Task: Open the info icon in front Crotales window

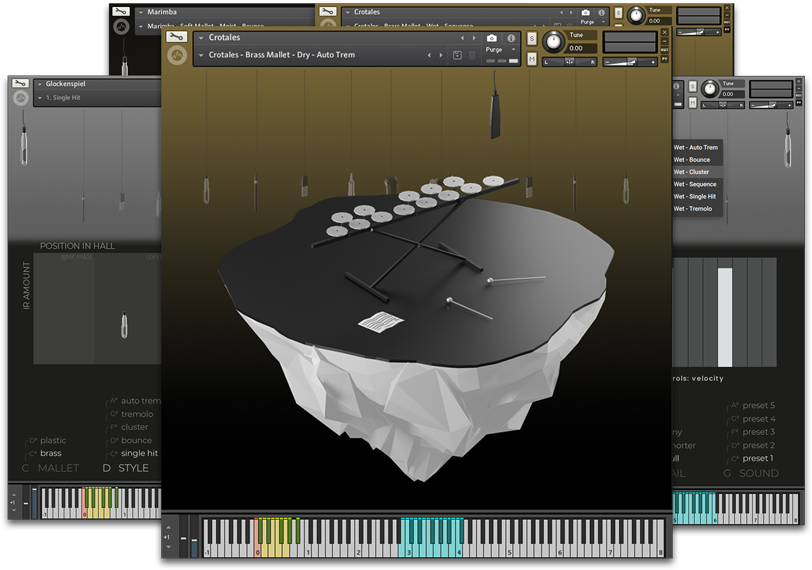Action: tap(511, 38)
